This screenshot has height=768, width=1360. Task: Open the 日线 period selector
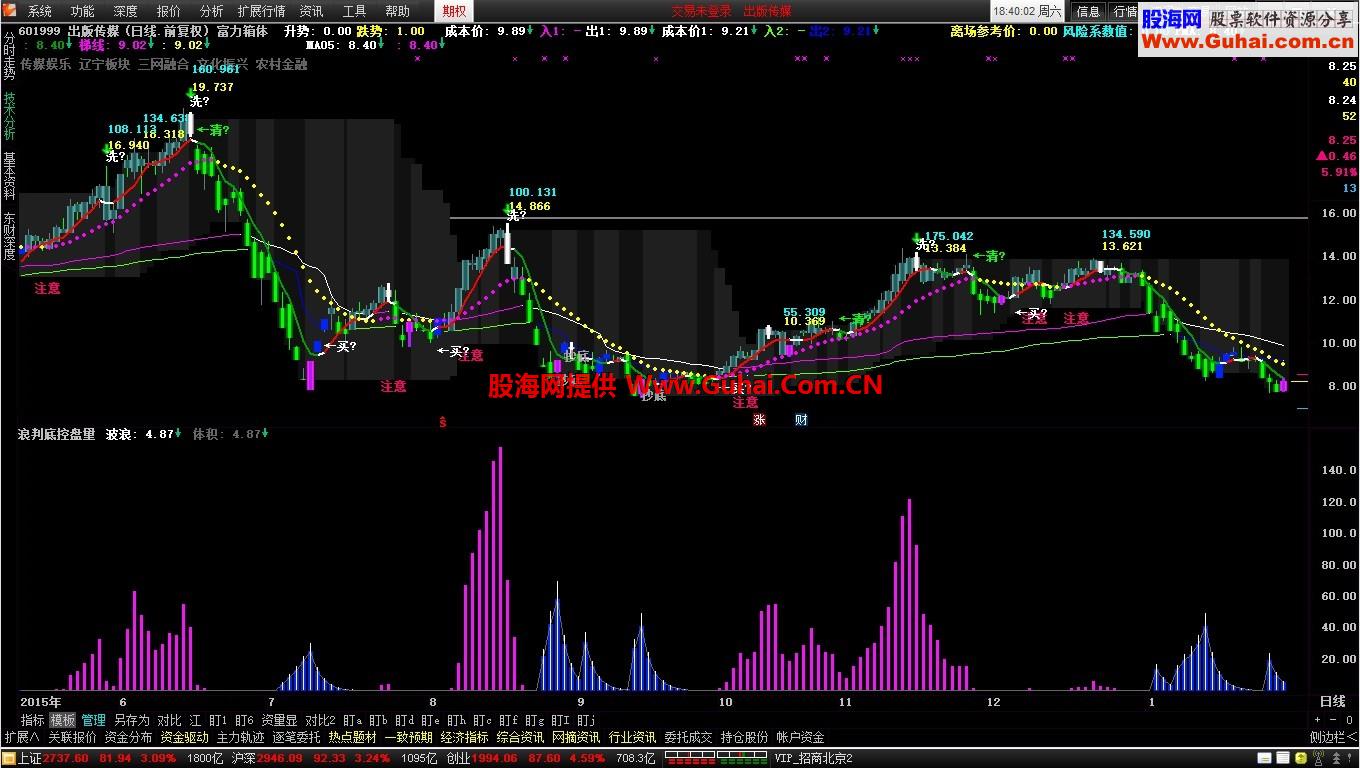coord(1333,702)
